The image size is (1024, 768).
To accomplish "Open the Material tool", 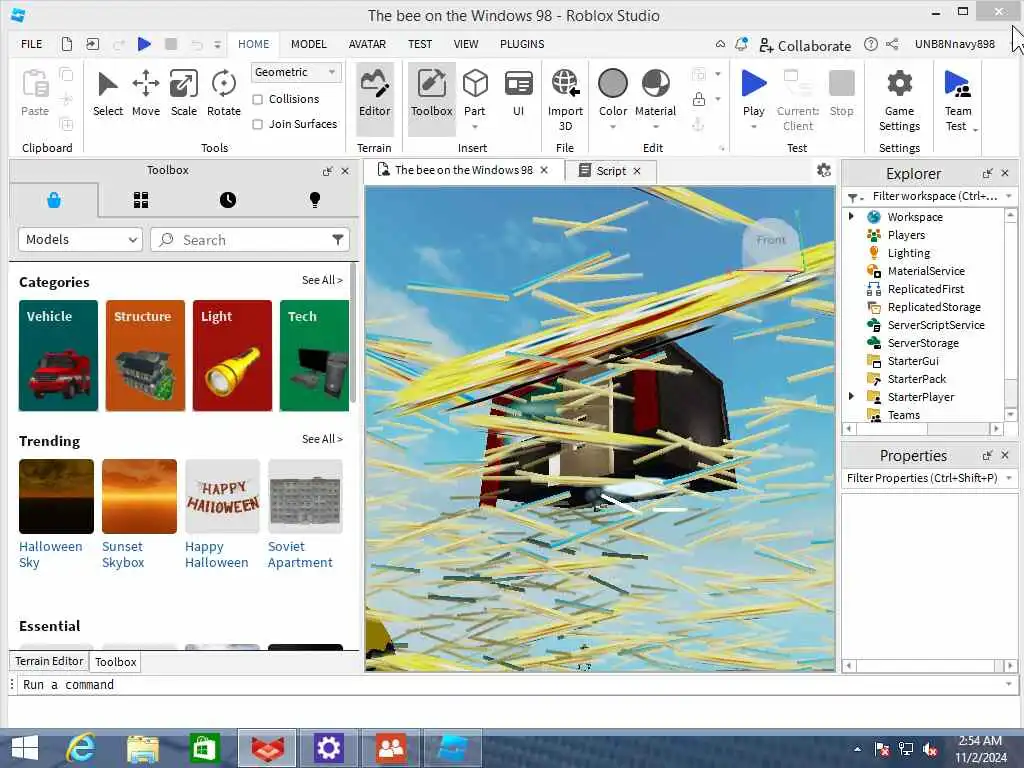I will tap(656, 91).
